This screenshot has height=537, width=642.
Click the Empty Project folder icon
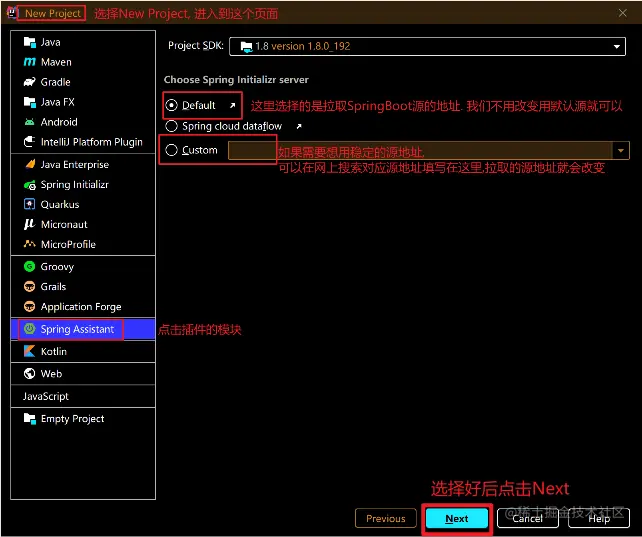pos(29,418)
